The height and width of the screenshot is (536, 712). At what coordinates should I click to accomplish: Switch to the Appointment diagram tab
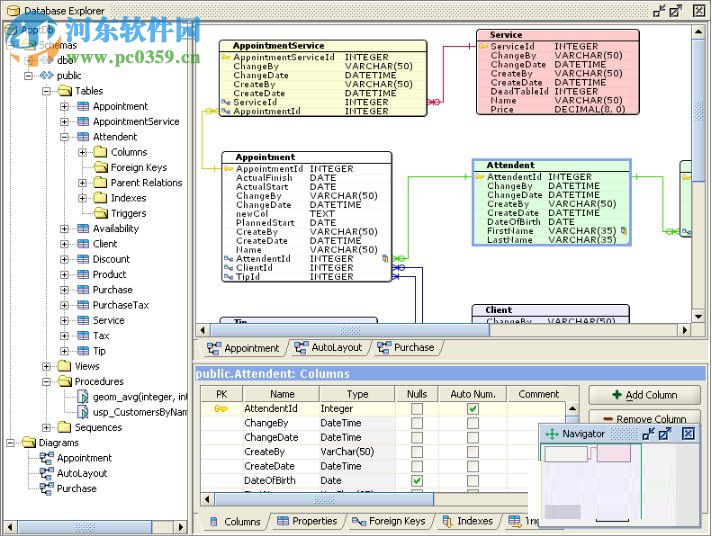pos(243,348)
